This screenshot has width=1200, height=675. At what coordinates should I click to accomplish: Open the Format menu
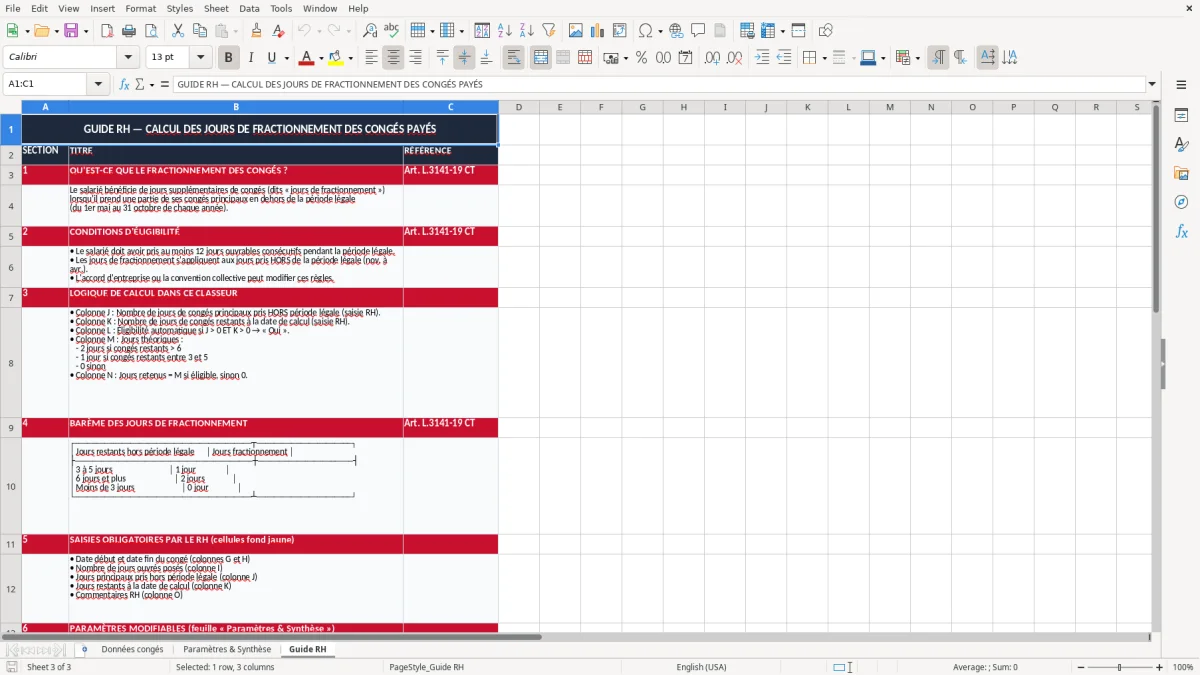click(x=140, y=8)
